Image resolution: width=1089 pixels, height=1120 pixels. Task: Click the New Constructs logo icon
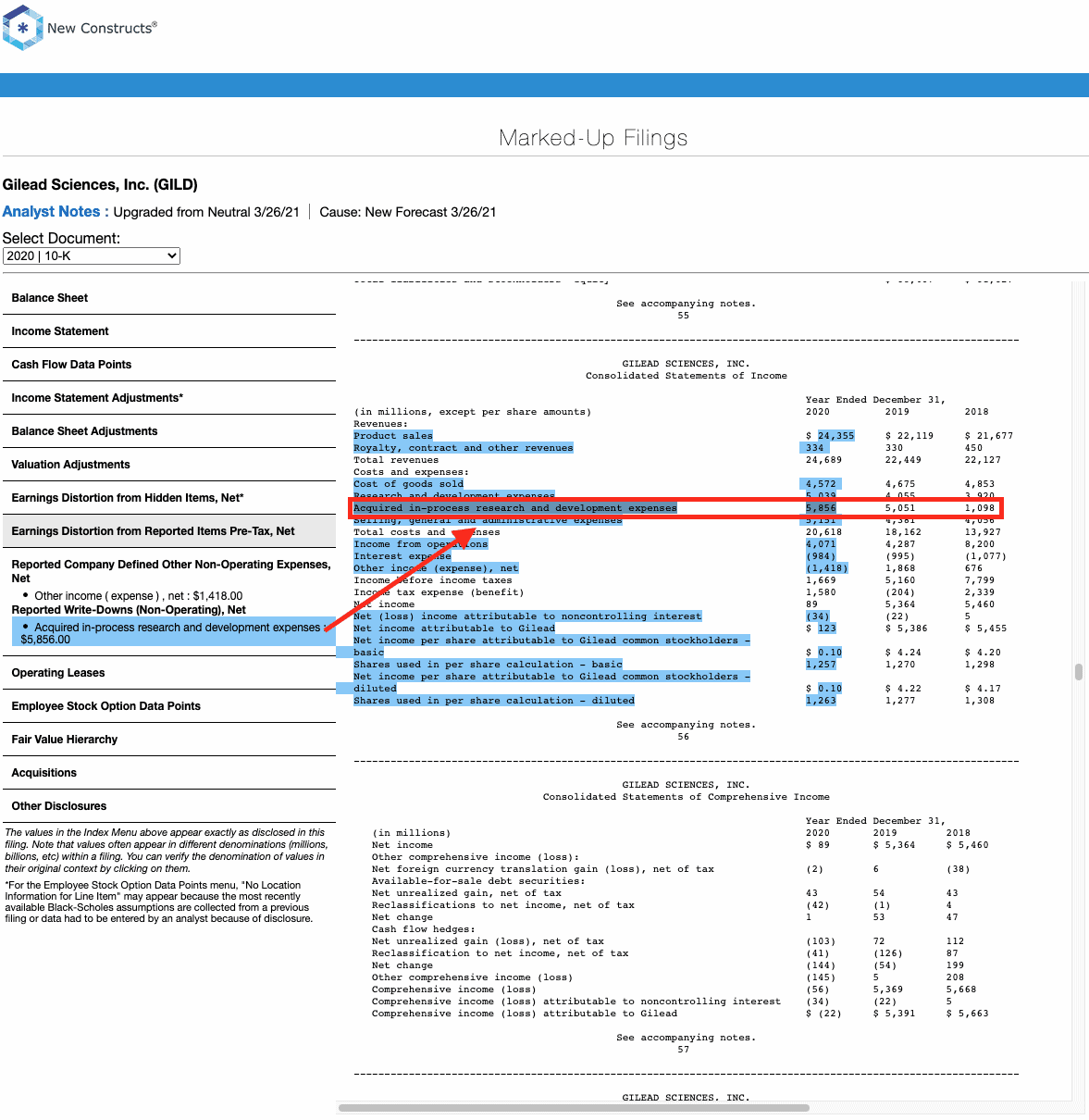pyautogui.click(x=23, y=28)
